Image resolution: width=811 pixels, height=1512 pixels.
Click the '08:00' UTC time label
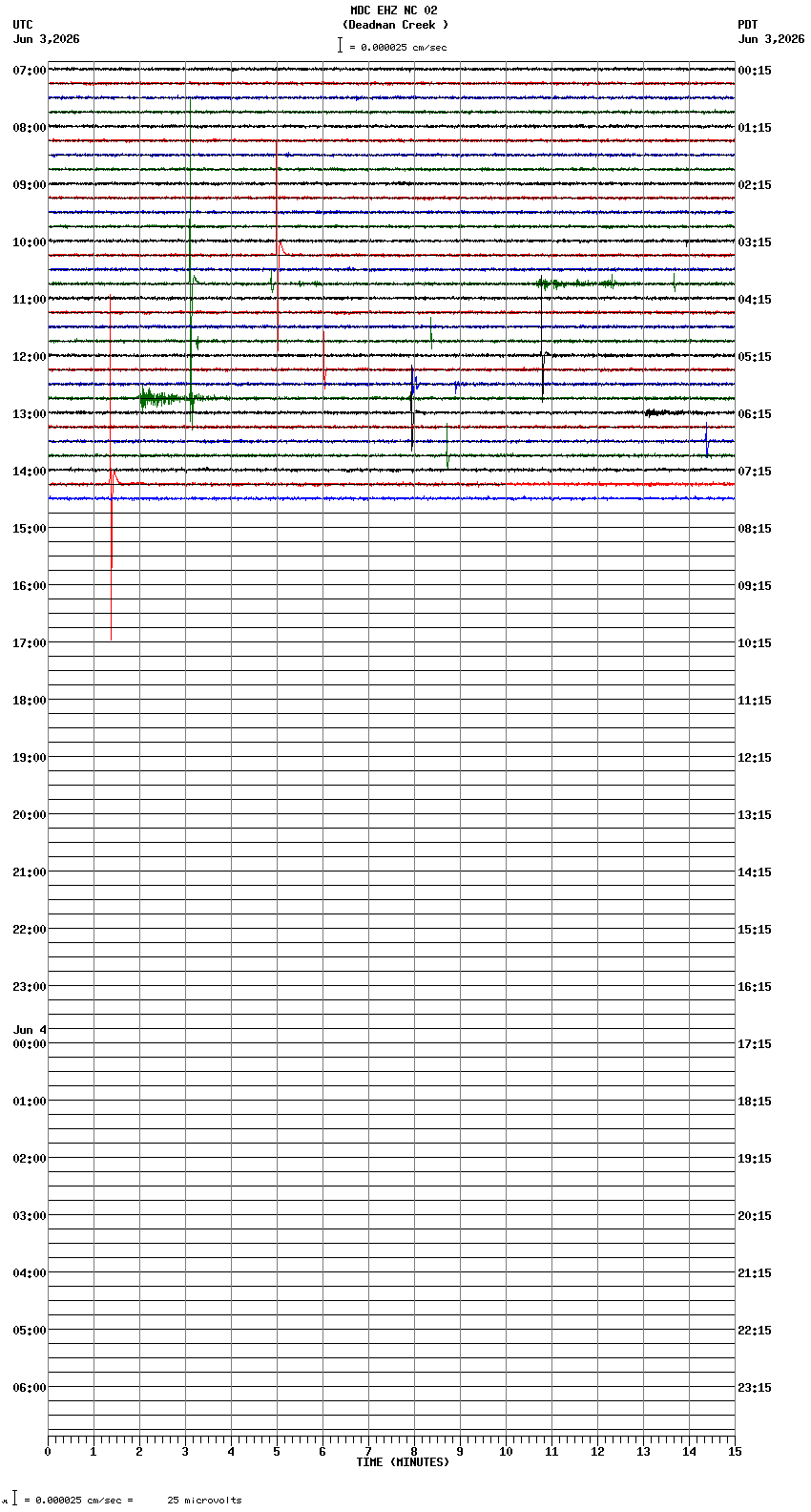point(30,128)
